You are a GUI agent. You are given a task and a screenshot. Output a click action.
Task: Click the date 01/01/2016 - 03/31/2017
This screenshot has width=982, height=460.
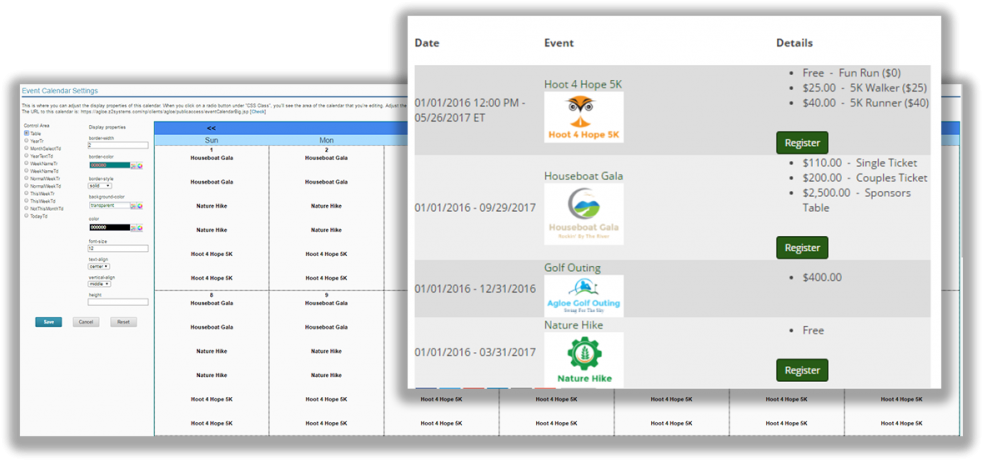coord(475,352)
